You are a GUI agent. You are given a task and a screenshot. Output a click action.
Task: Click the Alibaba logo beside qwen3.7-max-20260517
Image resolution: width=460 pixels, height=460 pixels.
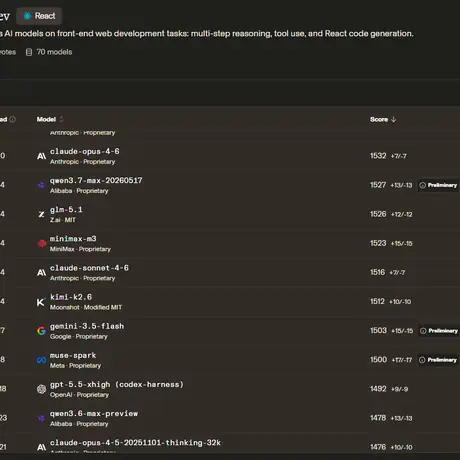pos(41,185)
